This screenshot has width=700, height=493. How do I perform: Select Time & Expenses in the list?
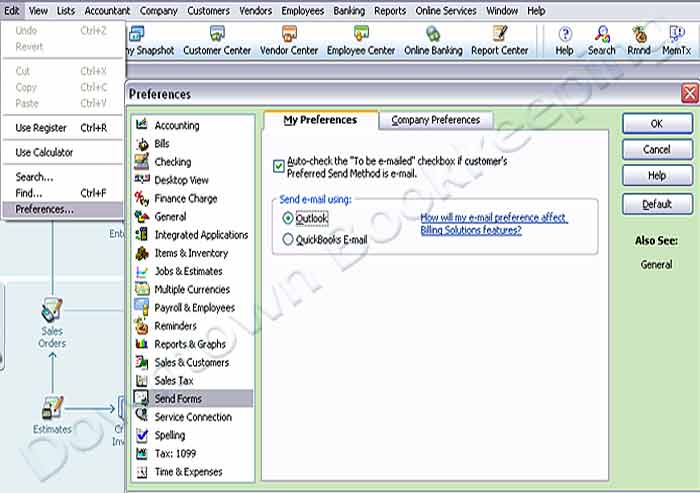click(x=193, y=472)
